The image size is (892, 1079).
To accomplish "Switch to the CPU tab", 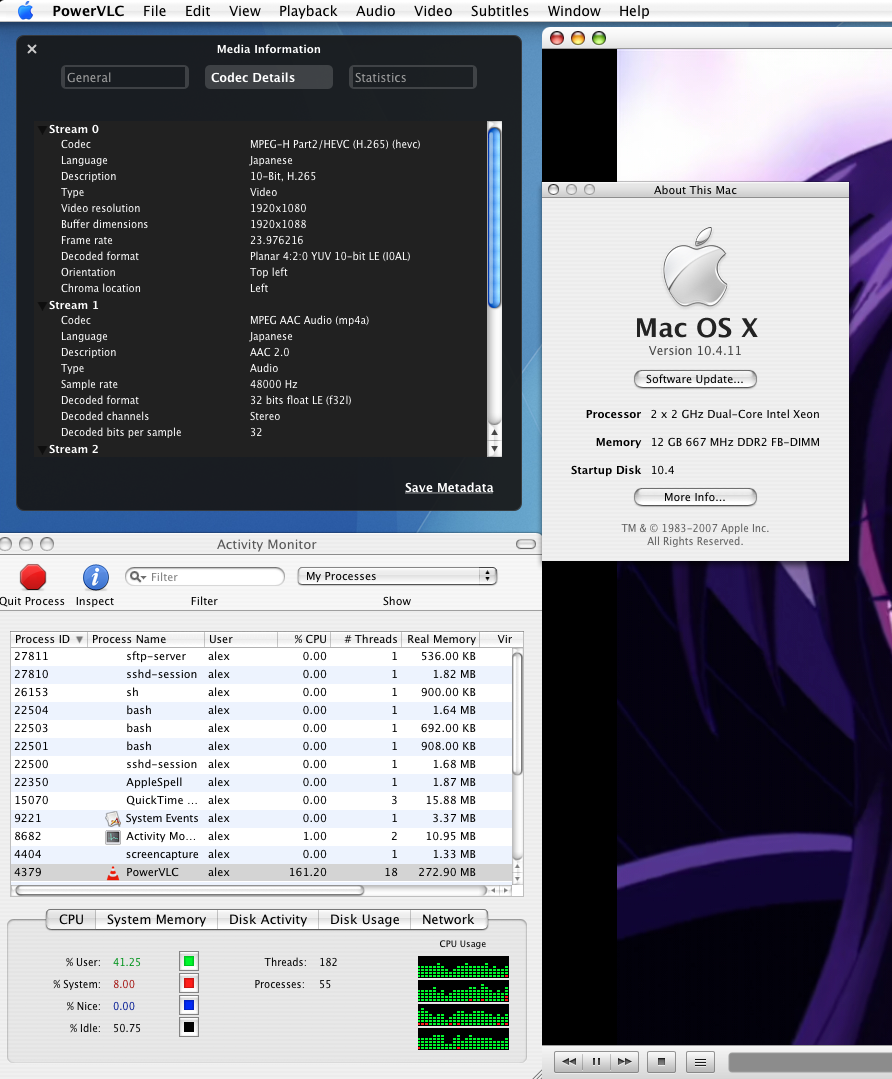I will click(71, 919).
